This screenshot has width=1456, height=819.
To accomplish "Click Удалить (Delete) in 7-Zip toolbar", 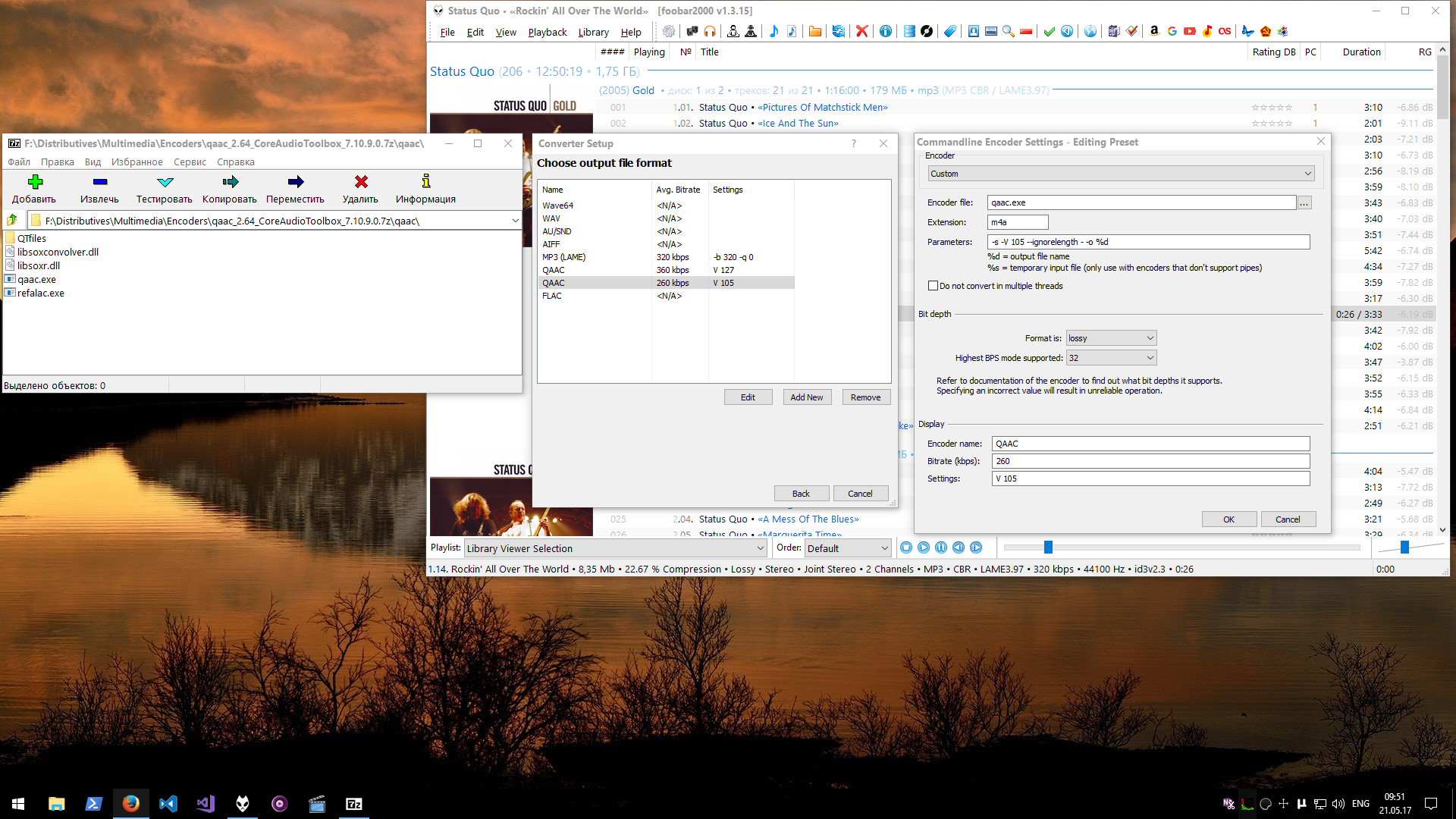I will point(360,189).
